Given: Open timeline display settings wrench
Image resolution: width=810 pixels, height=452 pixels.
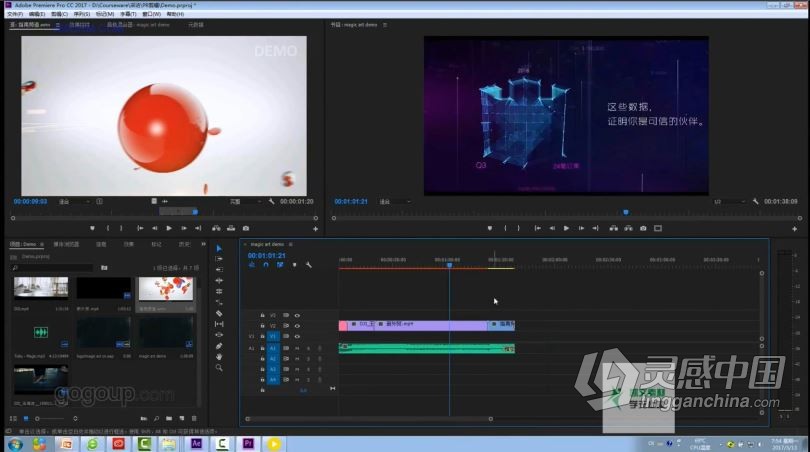Looking at the screenshot, I should (309, 265).
